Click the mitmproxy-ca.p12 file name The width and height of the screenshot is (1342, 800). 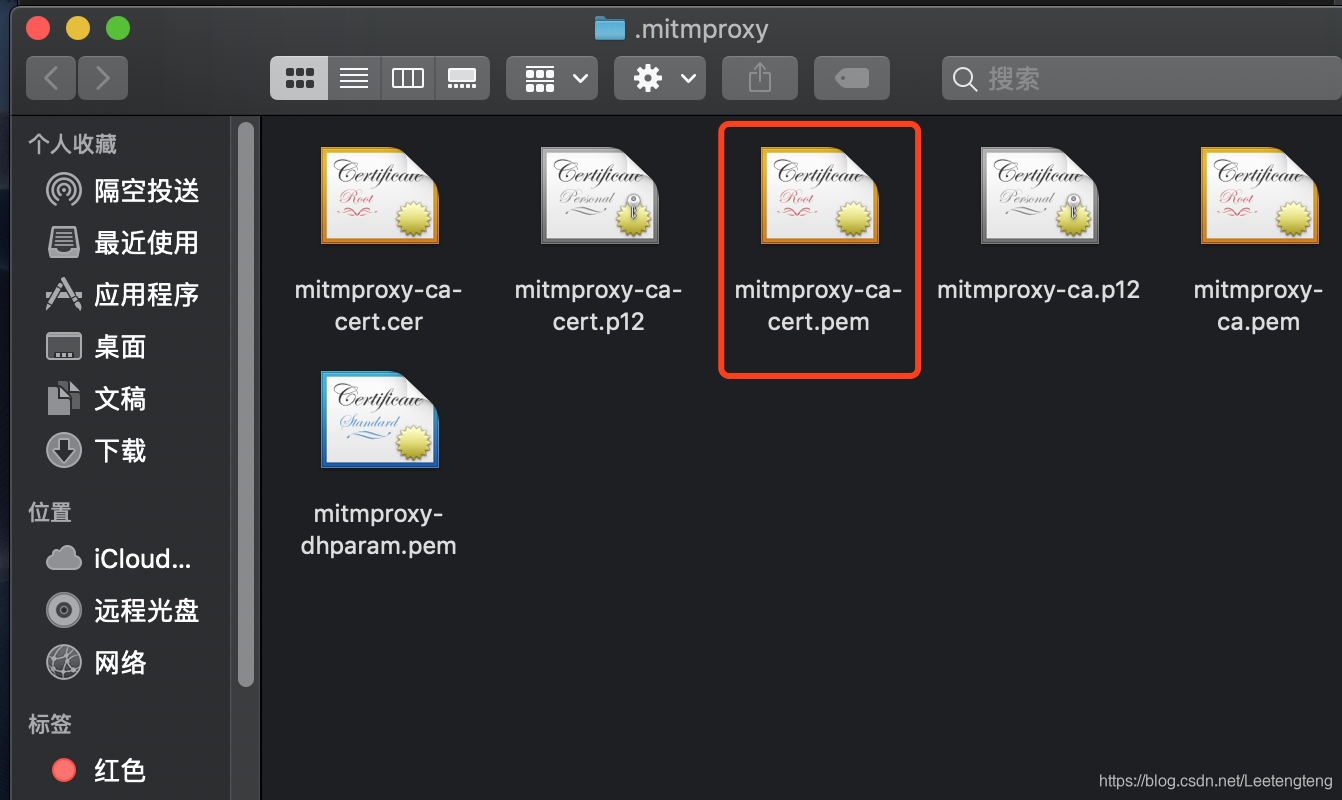point(1039,290)
